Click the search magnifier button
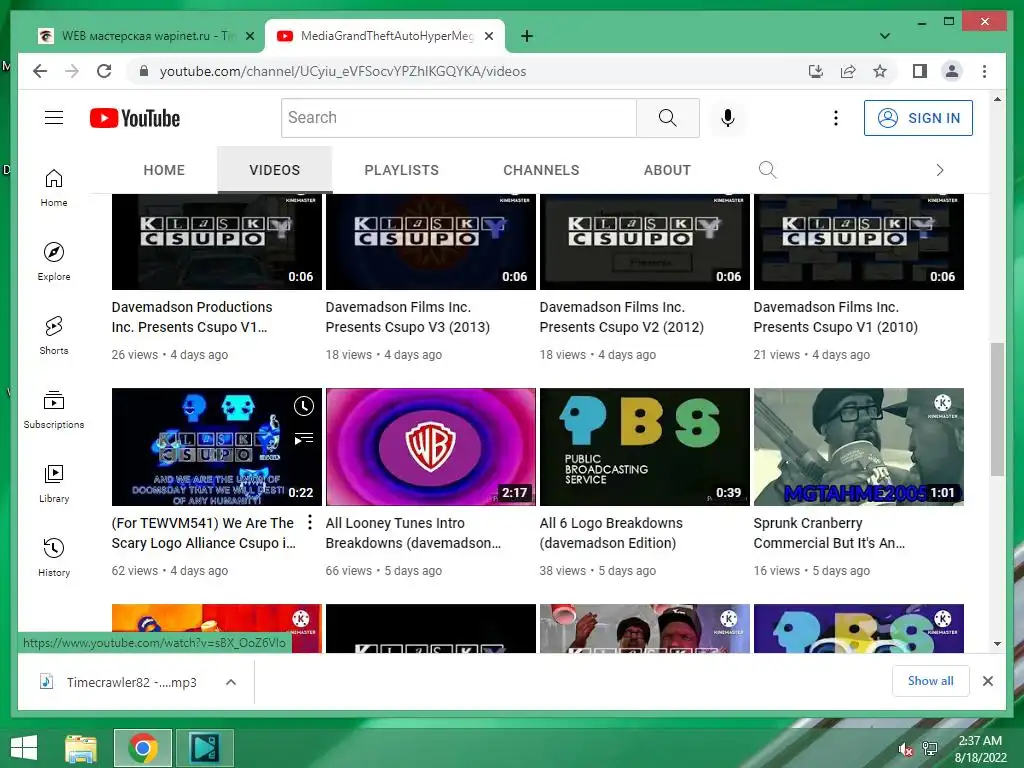The image size is (1024, 768). 667,118
